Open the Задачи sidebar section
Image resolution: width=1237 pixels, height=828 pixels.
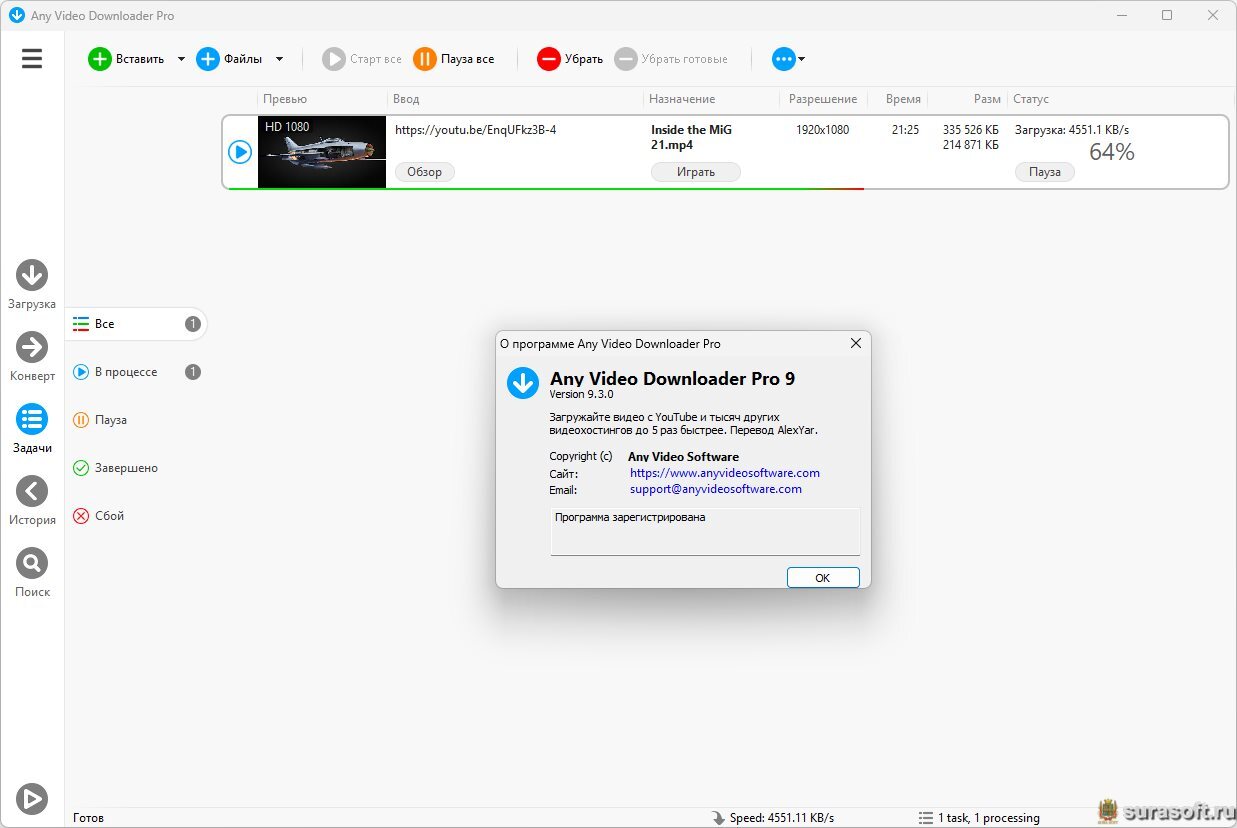(x=32, y=429)
